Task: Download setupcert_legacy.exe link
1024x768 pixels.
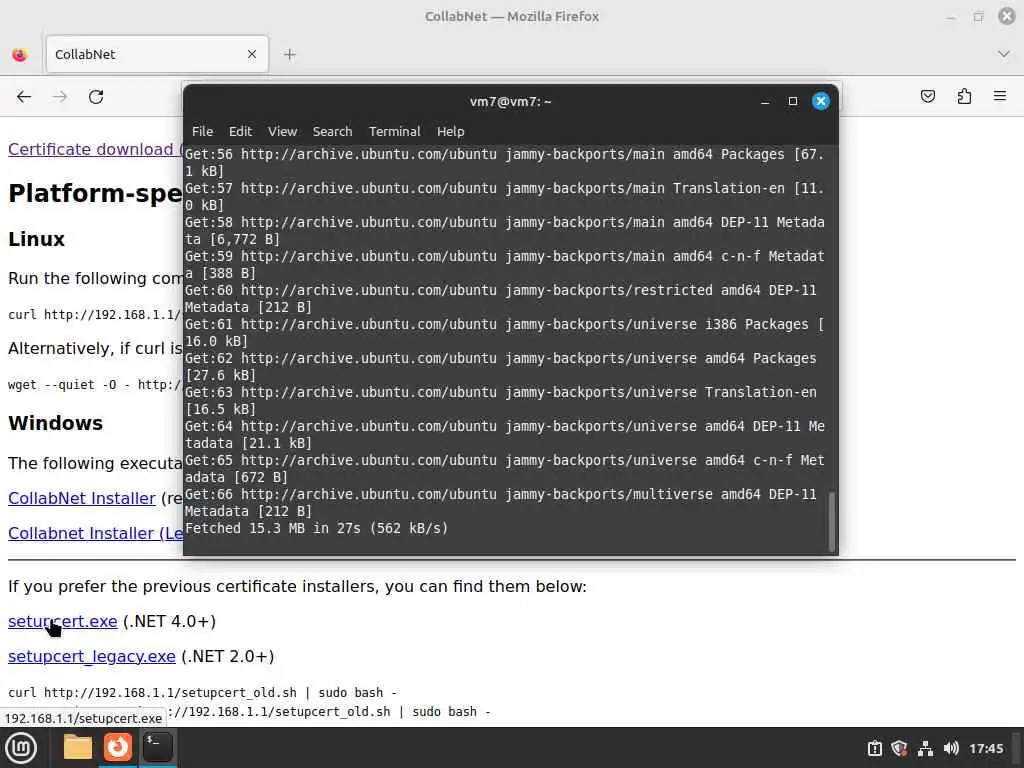Action: click(91, 656)
